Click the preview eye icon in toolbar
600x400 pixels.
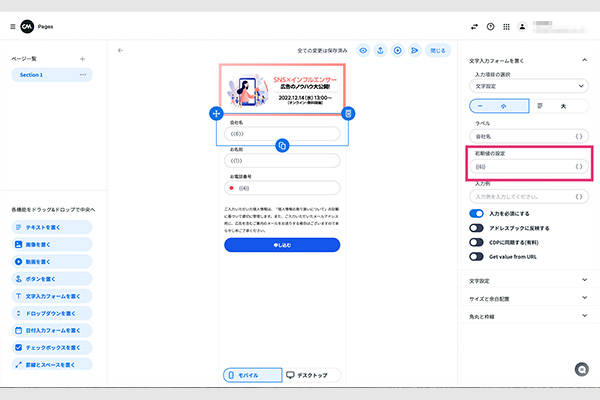coord(363,49)
